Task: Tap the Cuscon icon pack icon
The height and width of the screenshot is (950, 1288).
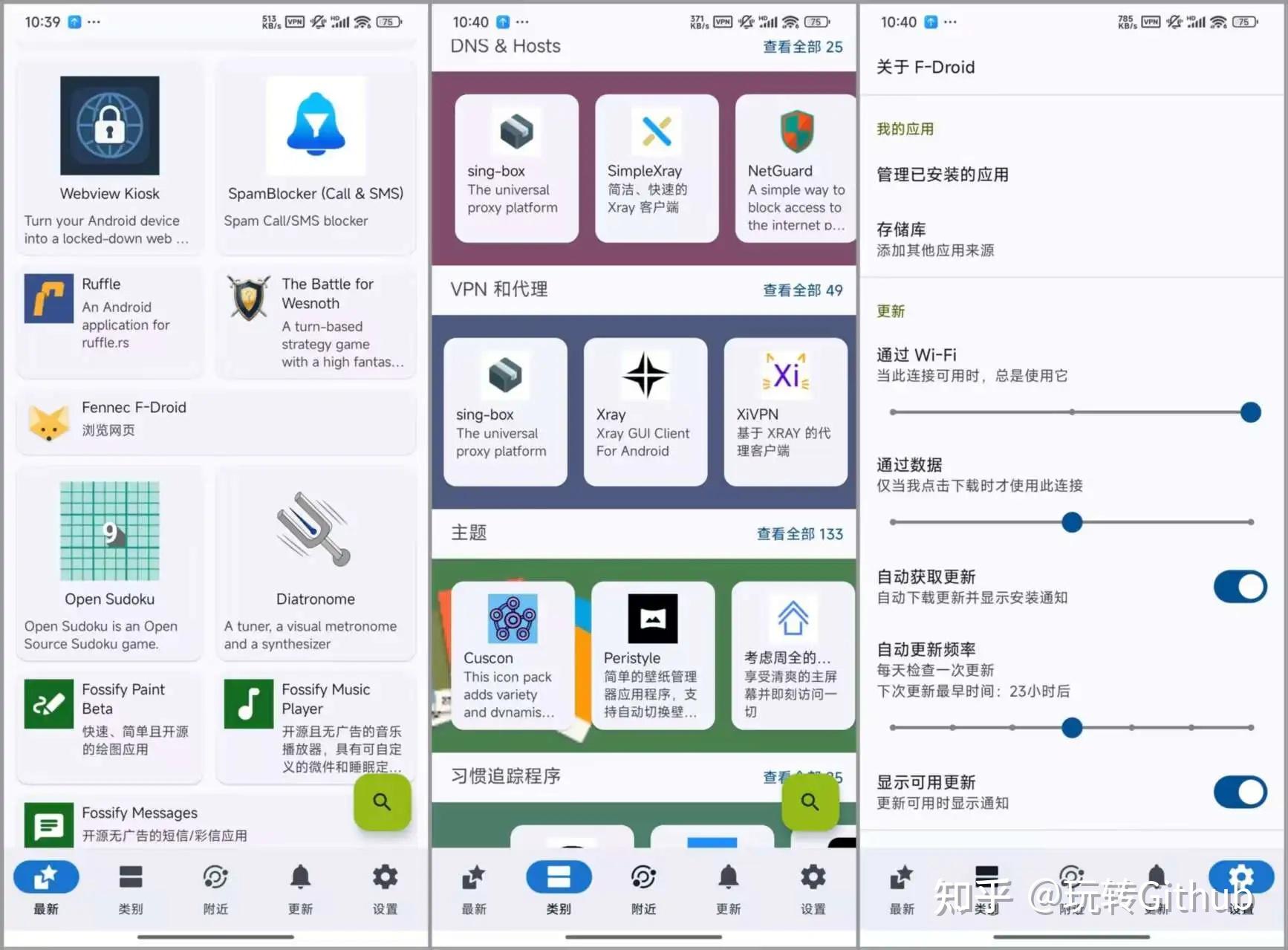Action: (x=513, y=618)
